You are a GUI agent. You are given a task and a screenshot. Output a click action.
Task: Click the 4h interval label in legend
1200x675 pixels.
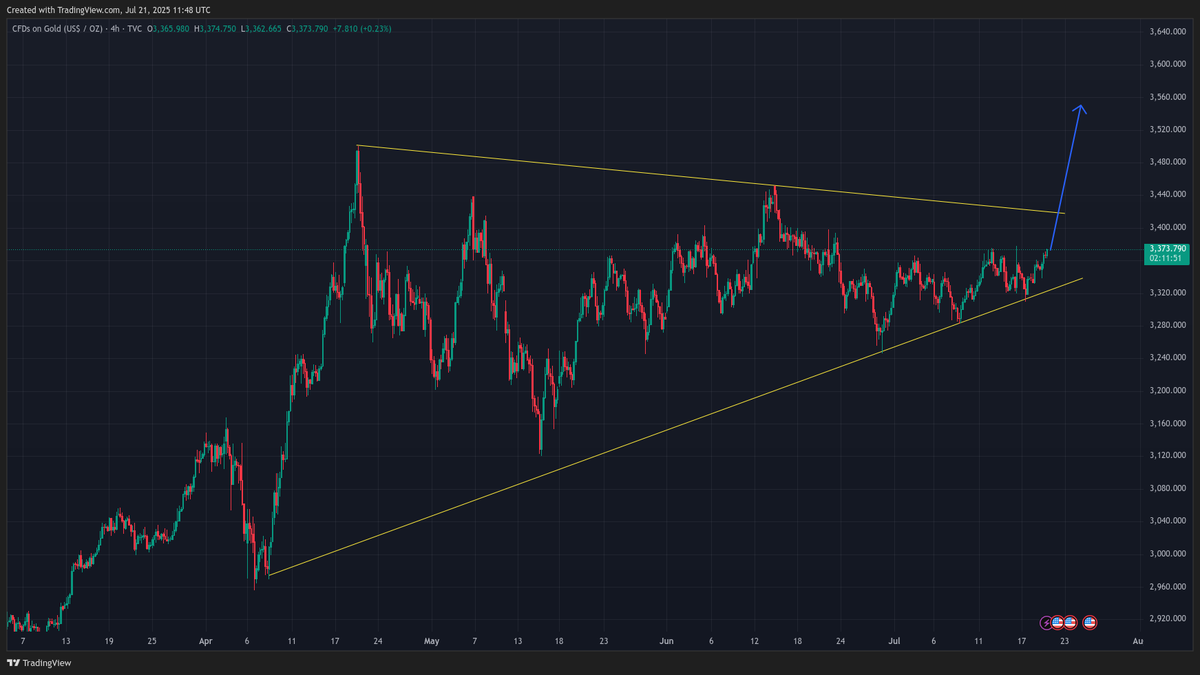pyautogui.click(x=115, y=28)
